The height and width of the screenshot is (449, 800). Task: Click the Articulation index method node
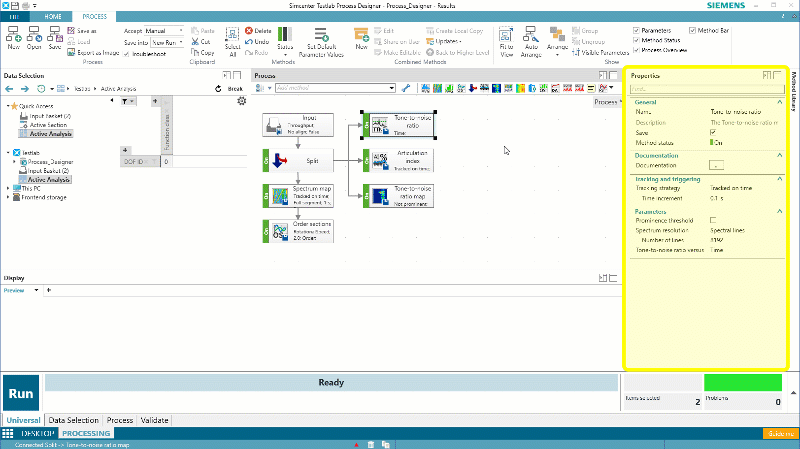click(x=400, y=160)
